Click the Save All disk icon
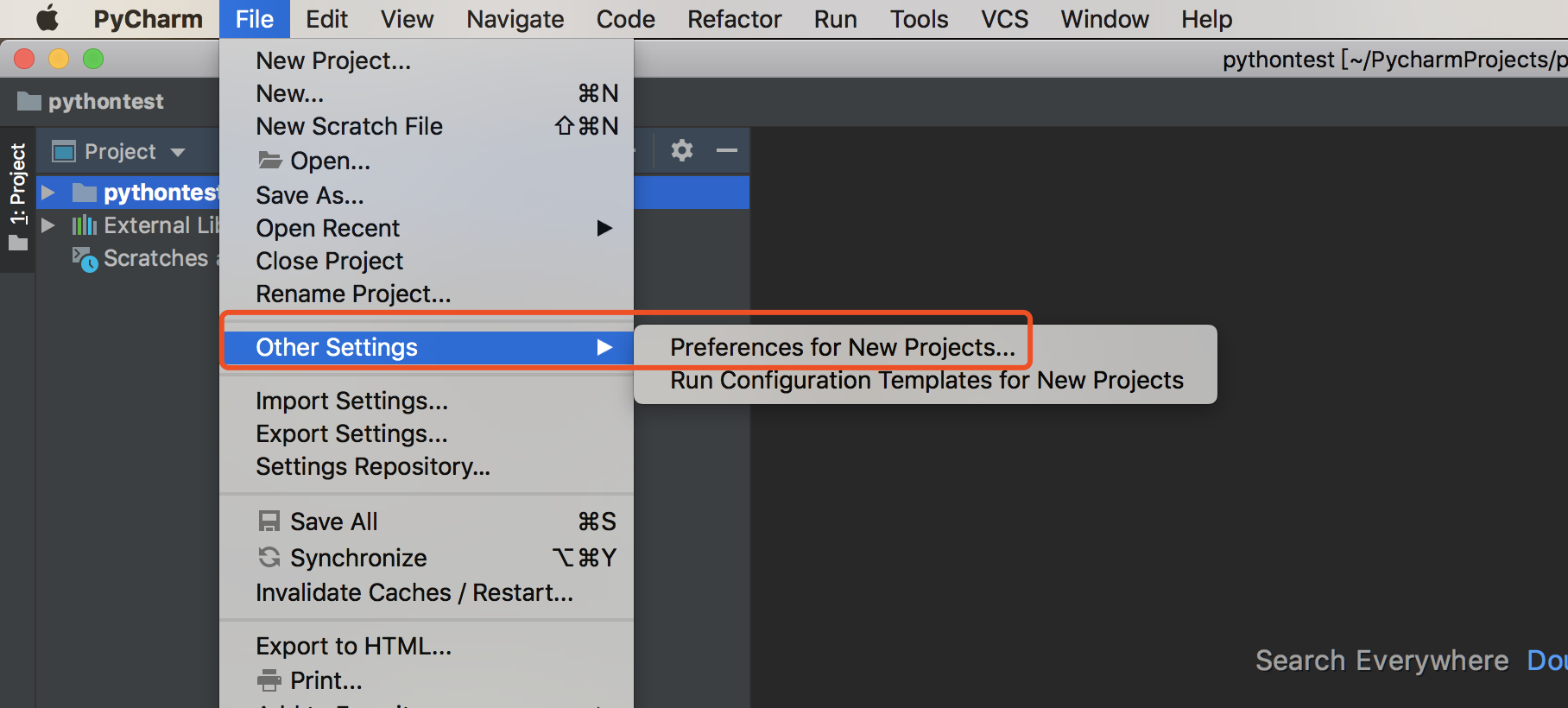The image size is (1568, 708). pos(269,522)
